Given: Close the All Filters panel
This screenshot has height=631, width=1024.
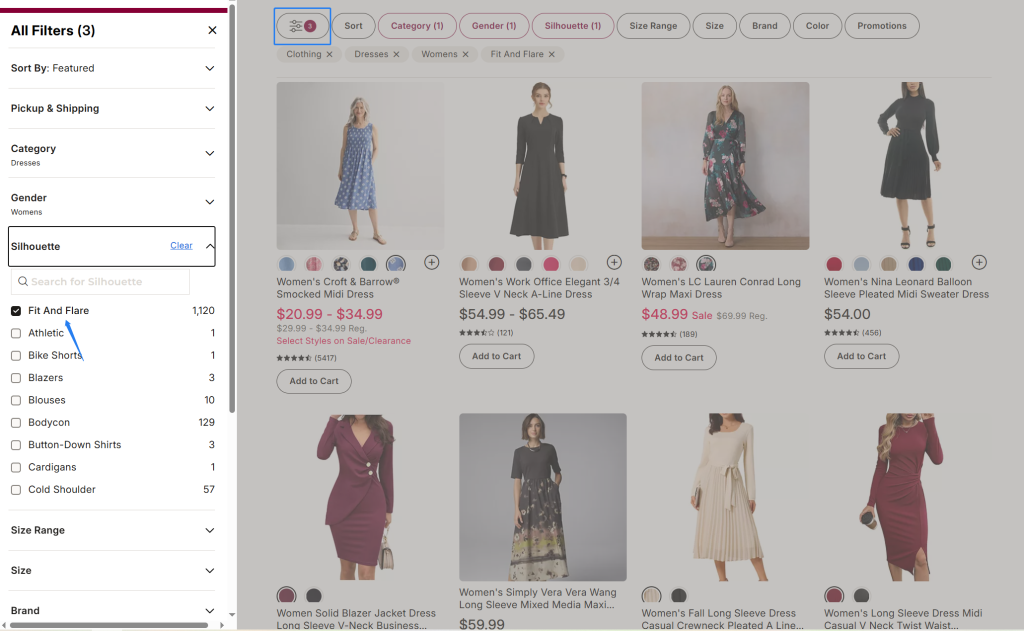Looking at the screenshot, I should (212, 30).
